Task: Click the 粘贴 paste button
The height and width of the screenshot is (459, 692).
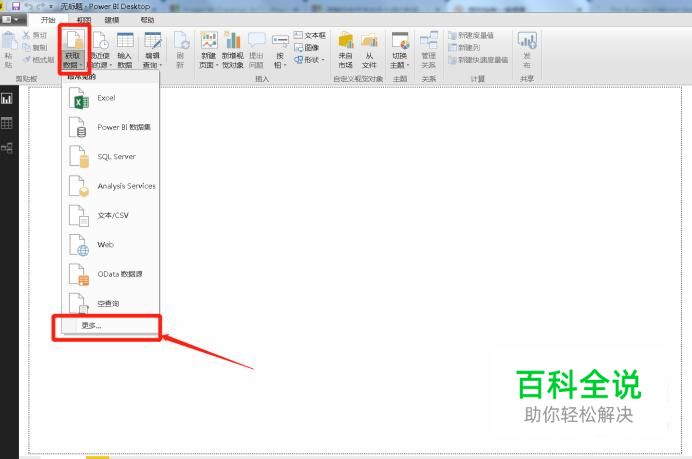Action: pos(9,49)
